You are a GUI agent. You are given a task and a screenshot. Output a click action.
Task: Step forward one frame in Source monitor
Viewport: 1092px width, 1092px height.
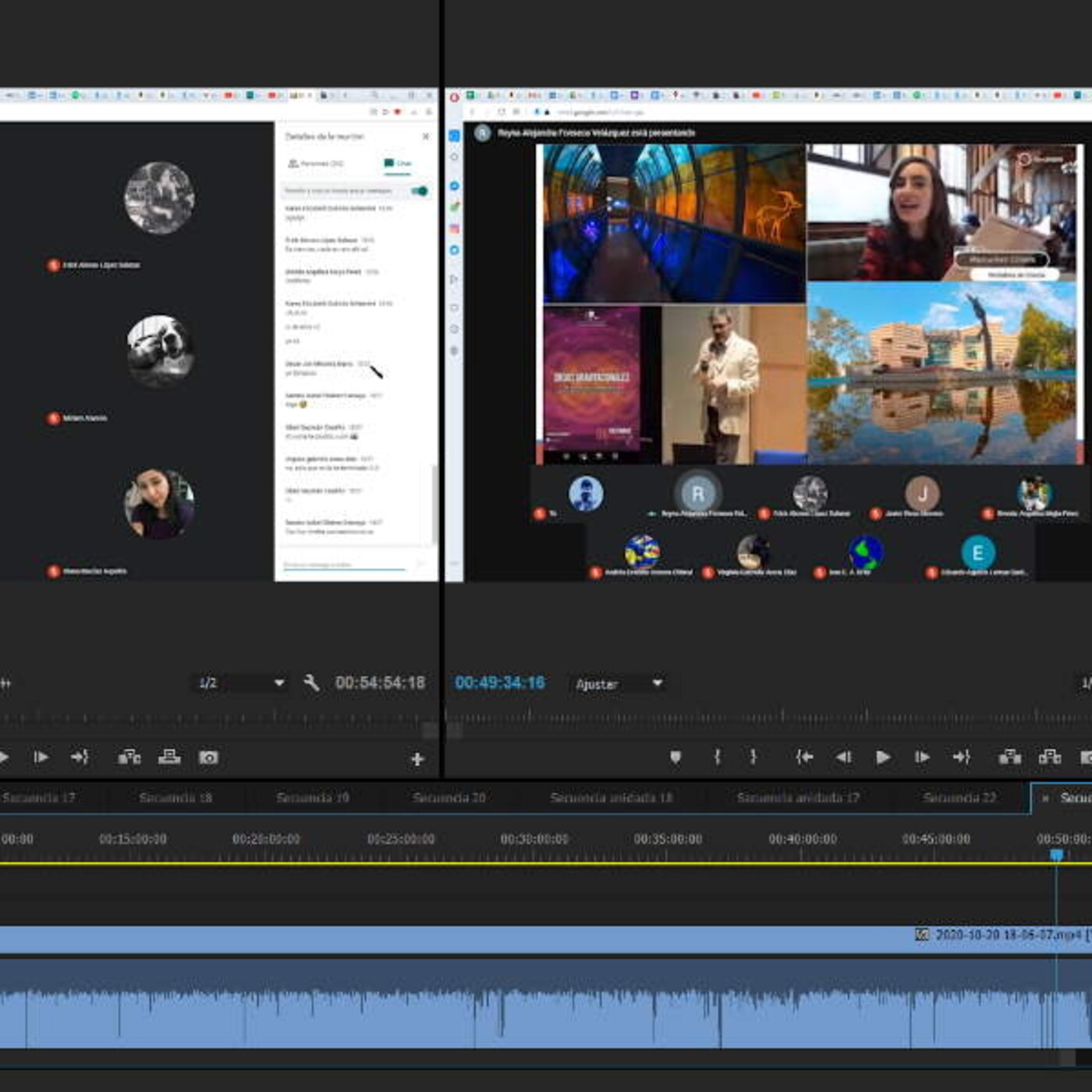[41, 757]
